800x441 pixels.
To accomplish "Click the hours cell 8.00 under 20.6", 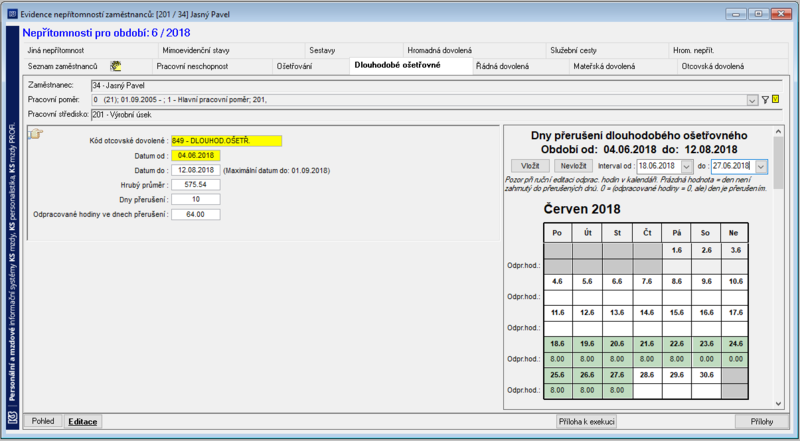I will [x=617, y=359].
